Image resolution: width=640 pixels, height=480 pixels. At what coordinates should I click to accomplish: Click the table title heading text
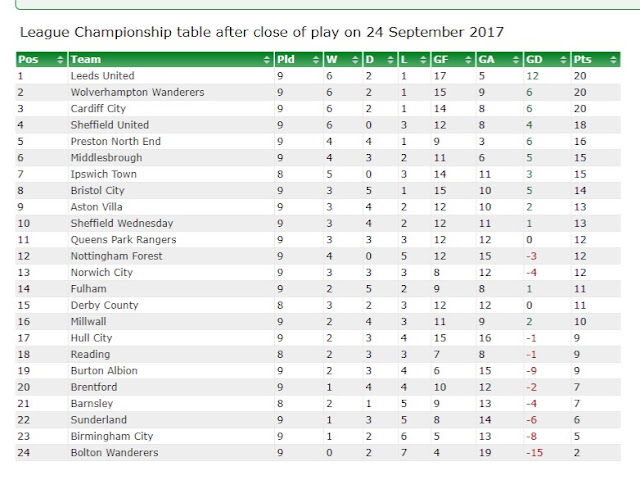point(262,32)
